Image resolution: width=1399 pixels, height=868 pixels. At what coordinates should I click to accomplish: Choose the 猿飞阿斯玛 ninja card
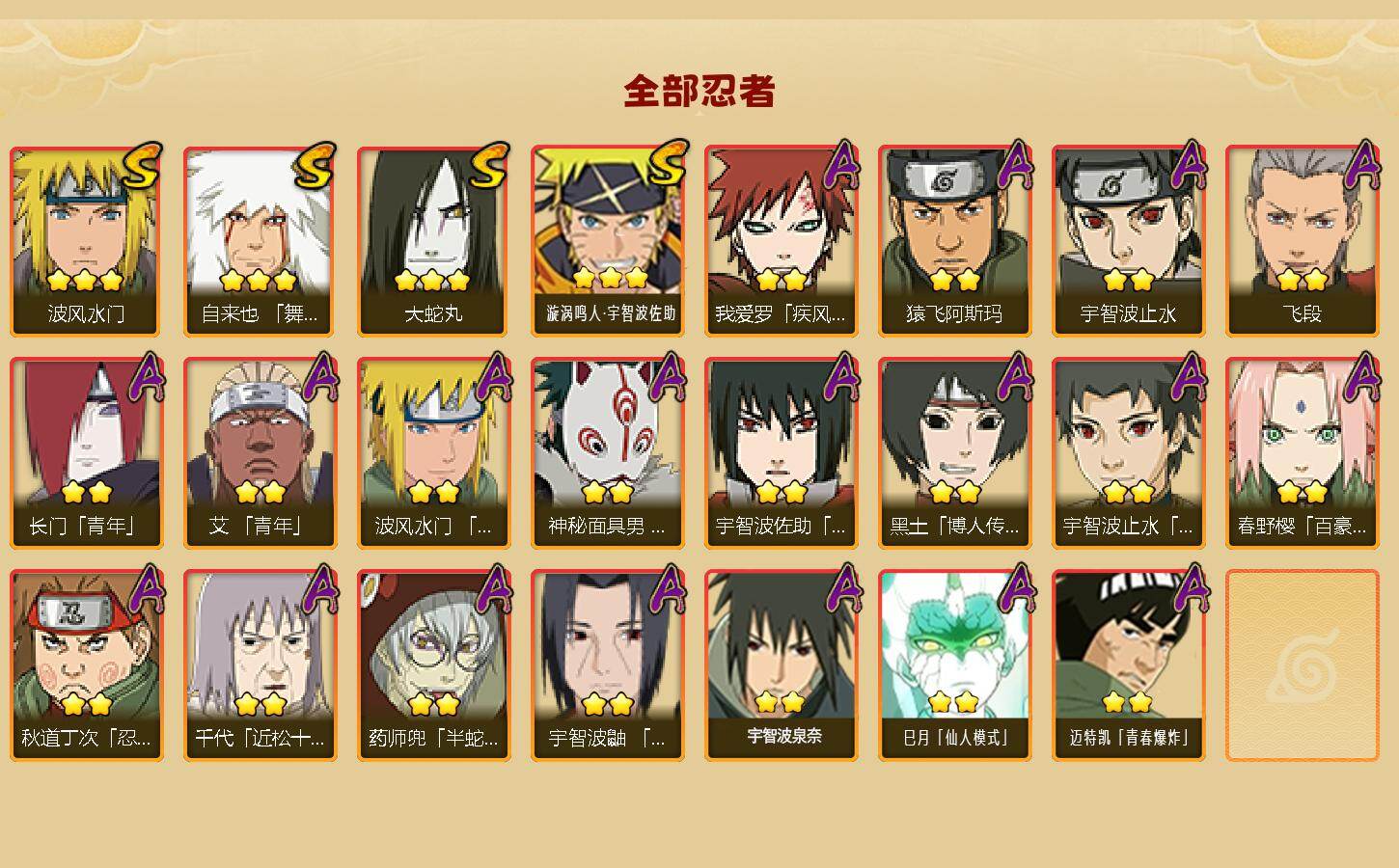click(x=954, y=241)
